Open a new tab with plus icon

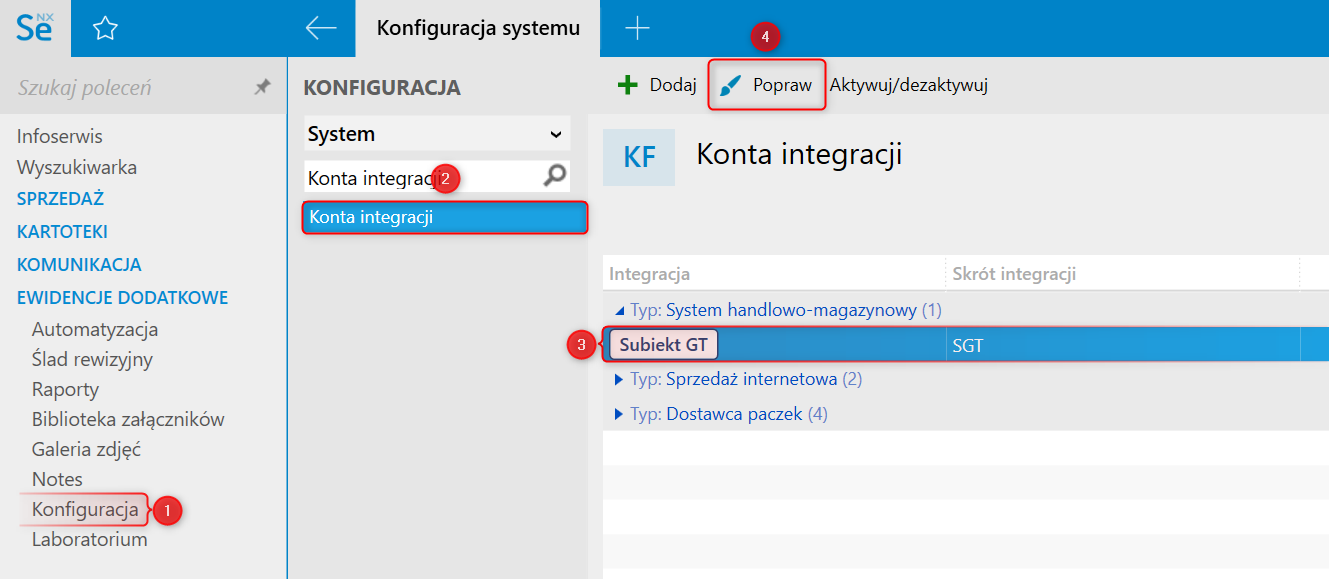tap(637, 28)
